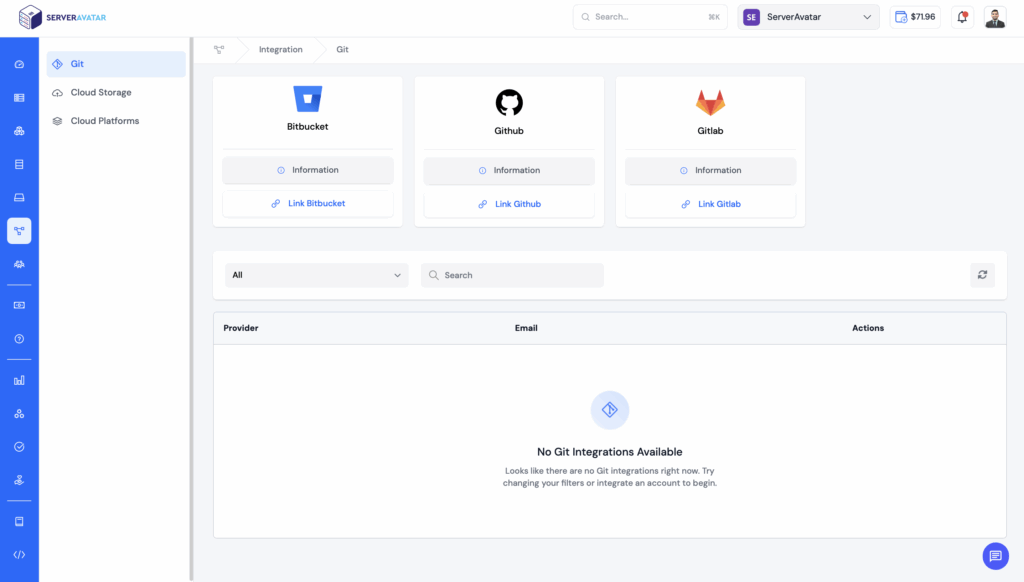The width and height of the screenshot is (1024, 582).
Task: Refresh the Git integrations list
Action: coord(982,275)
